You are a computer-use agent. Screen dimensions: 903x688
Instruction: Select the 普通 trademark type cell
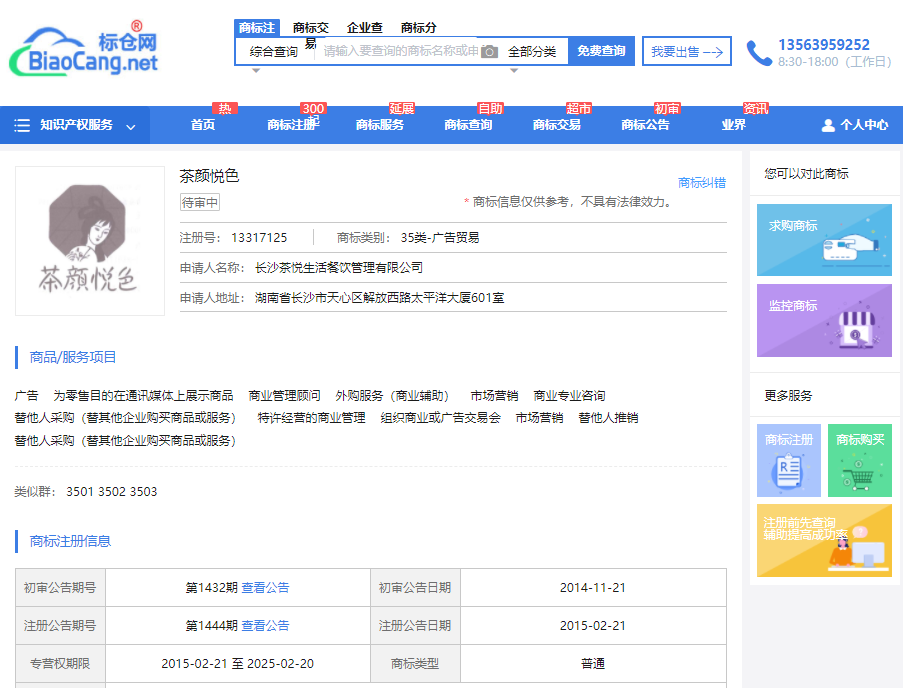tap(593, 664)
